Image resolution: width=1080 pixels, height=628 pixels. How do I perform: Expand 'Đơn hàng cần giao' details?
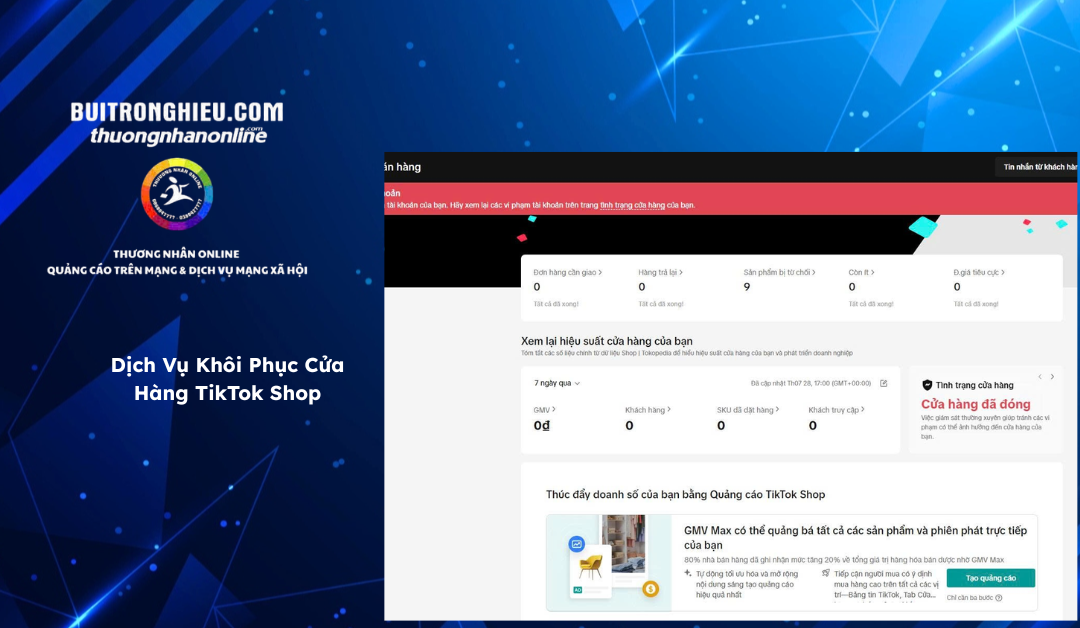point(568,273)
